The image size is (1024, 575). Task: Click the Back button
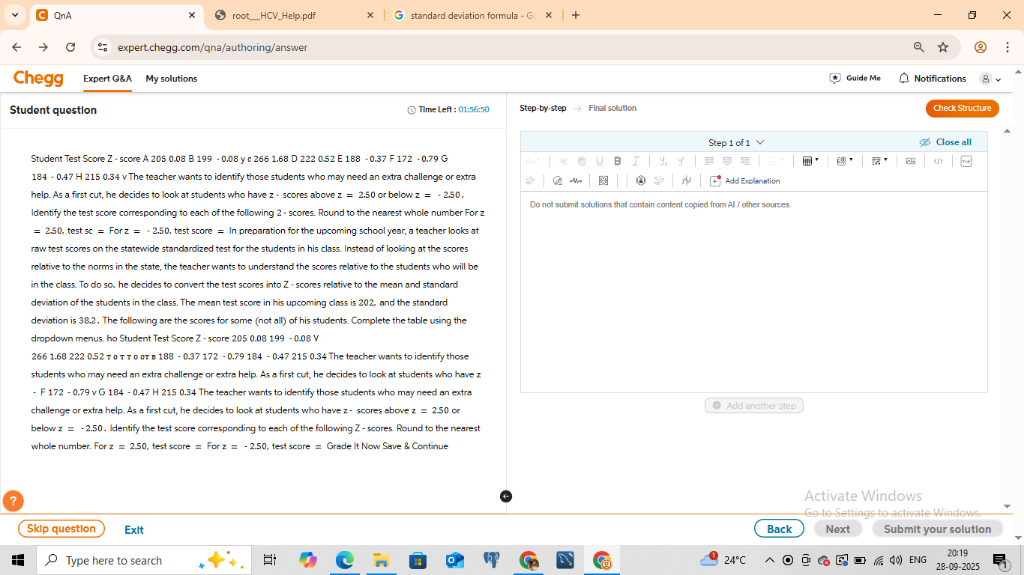(779, 529)
